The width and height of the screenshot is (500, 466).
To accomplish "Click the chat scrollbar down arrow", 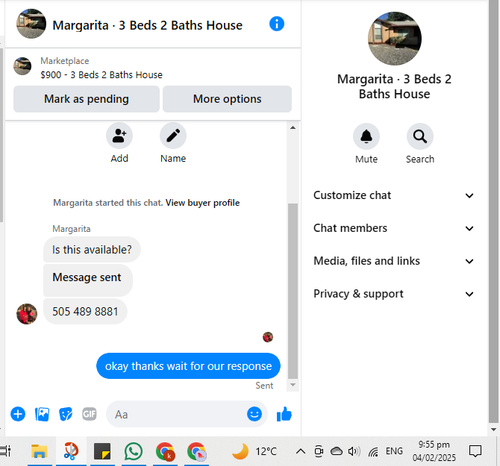I will (293, 385).
